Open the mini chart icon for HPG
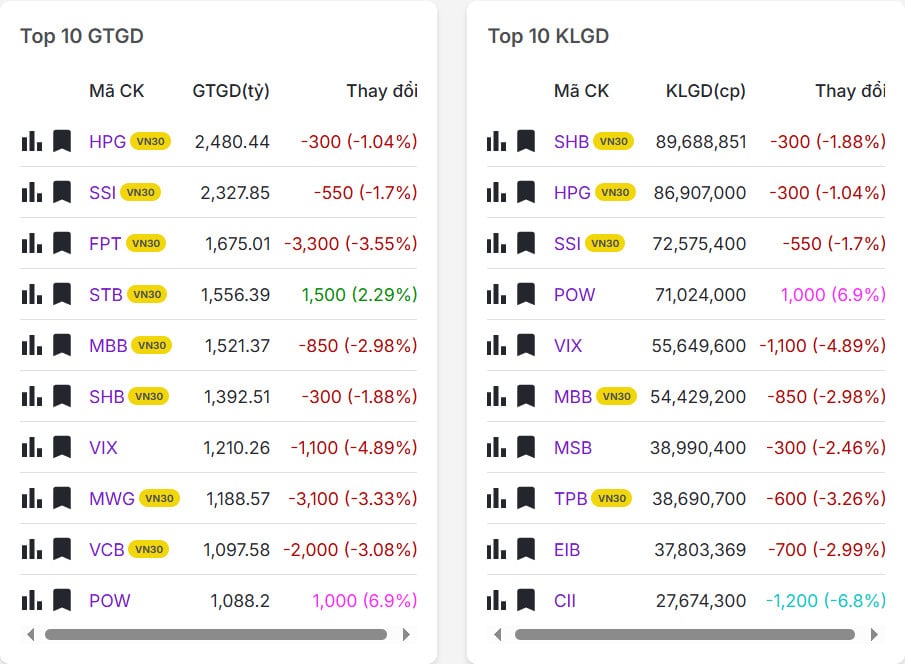905x664 pixels. pos(30,141)
